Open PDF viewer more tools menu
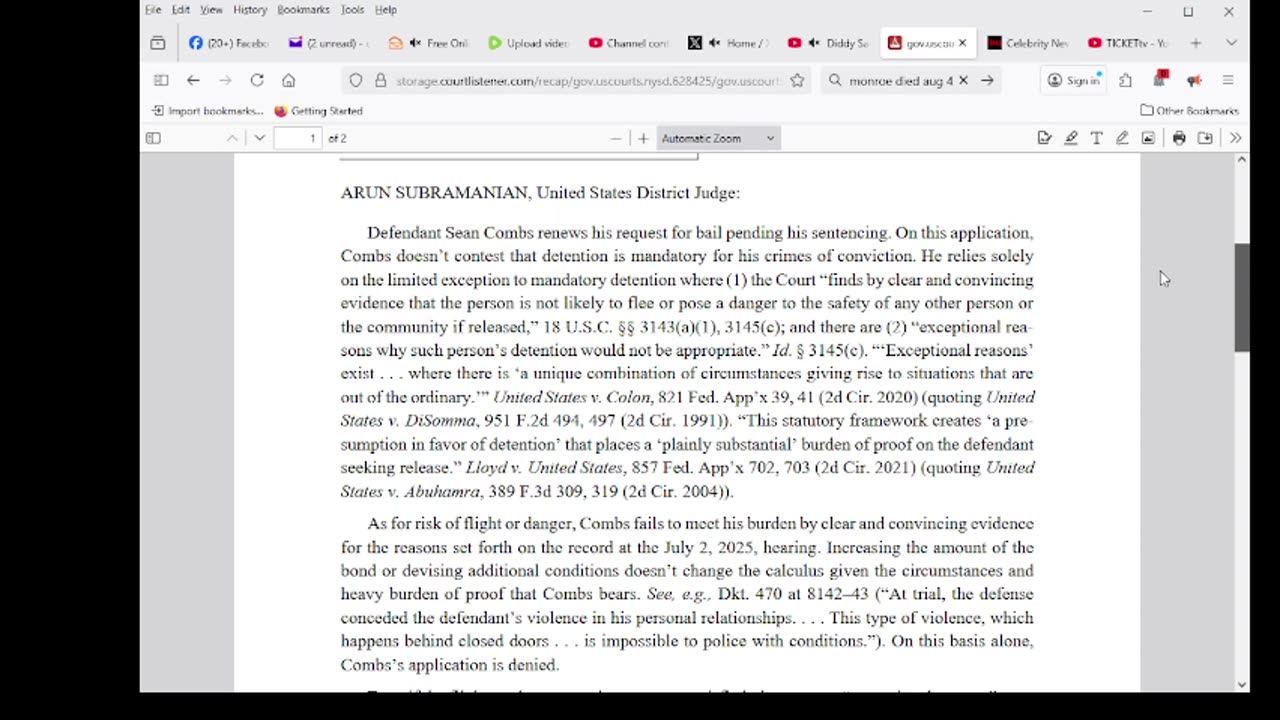Screen dimensions: 1280x720 [x=1235, y=138]
